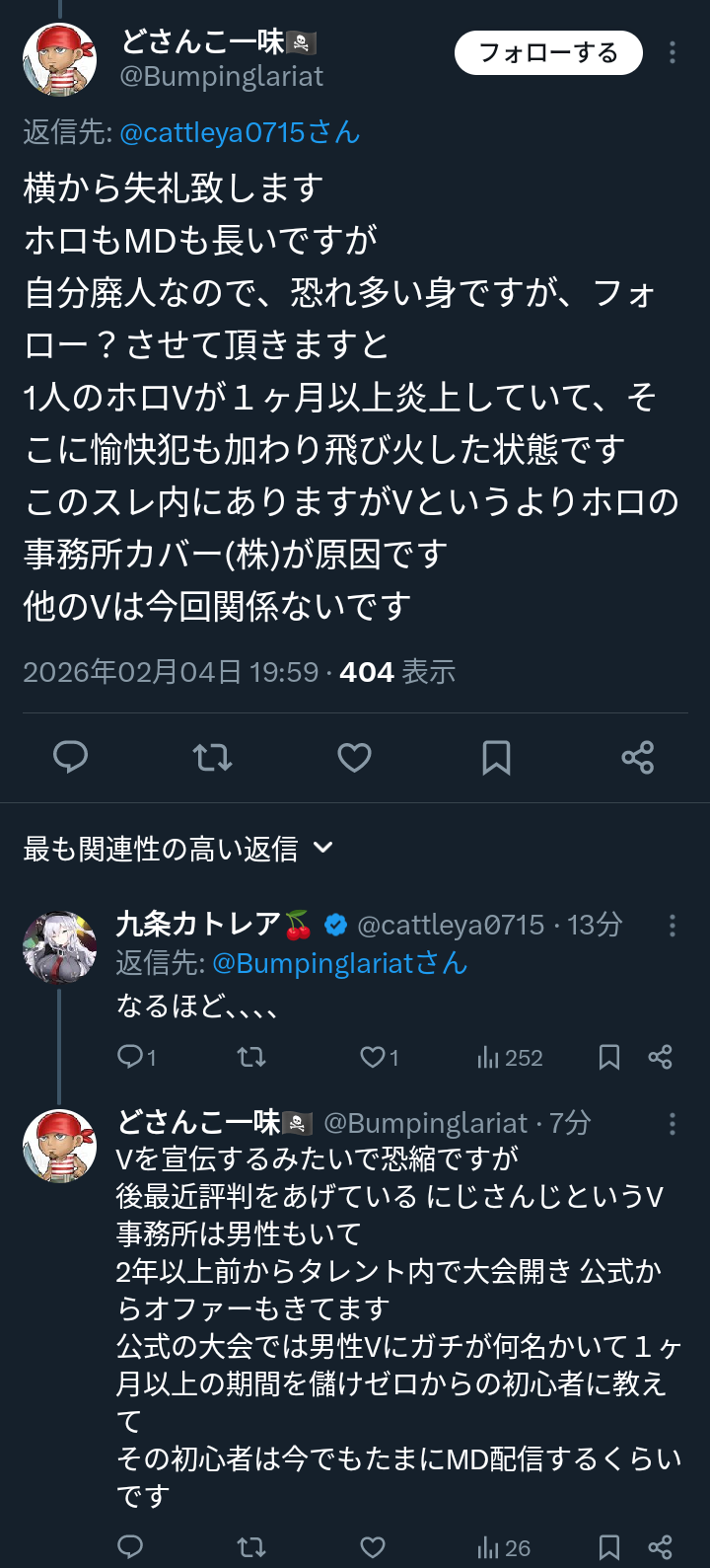Bookmark 九条カトレア's reply
Image resolution: width=710 pixels, height=1568 pixels.
609,1058
